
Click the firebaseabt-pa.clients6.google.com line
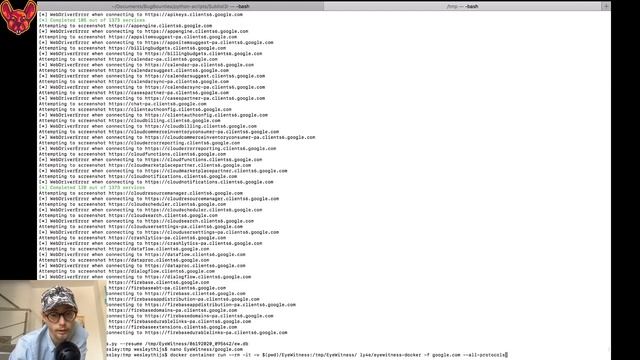(x=167, y=287)
